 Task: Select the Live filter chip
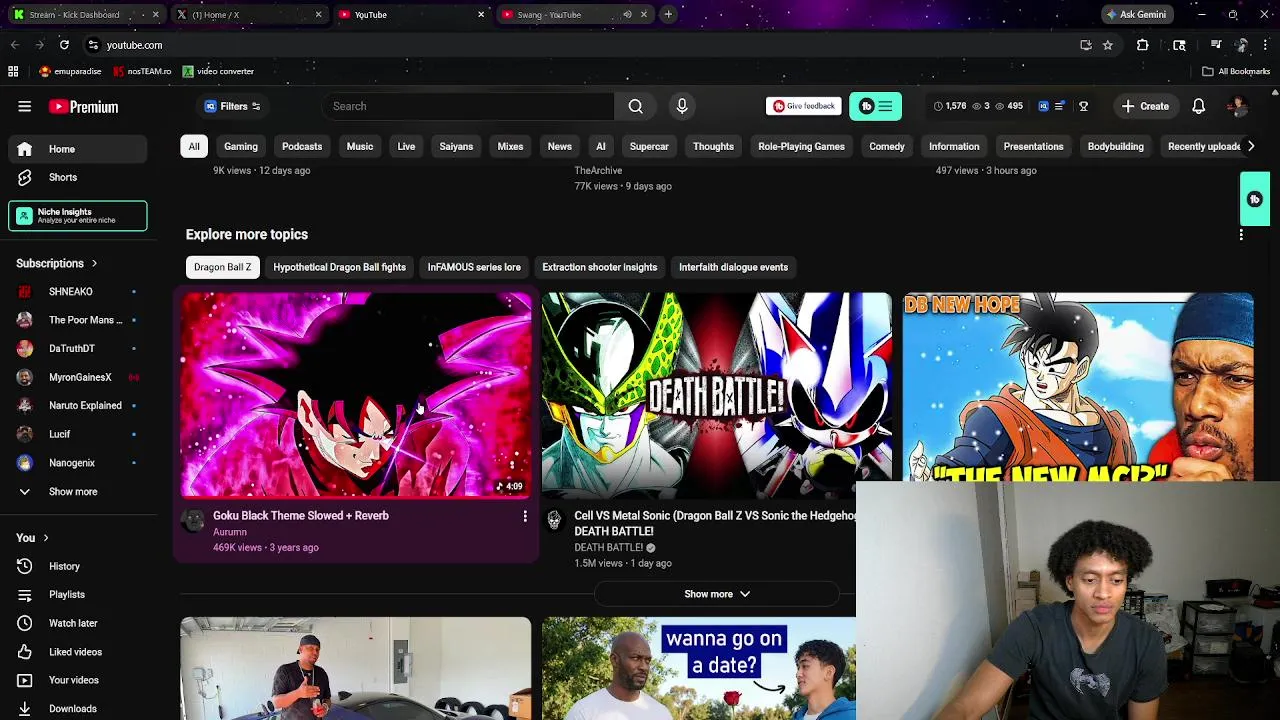tap(406, 146)
